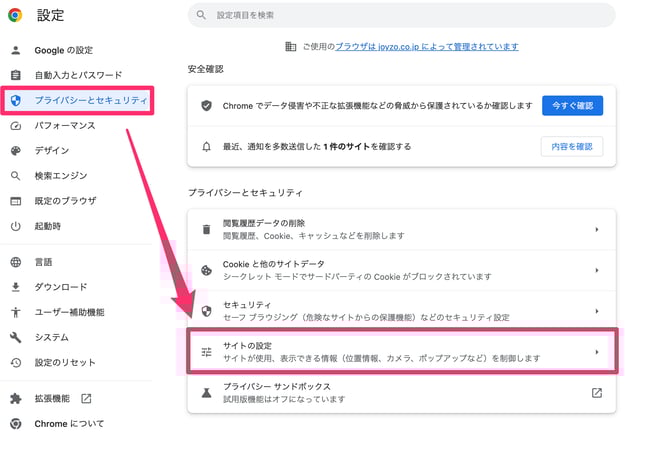Select プライバシーとセキュリティ in sidebar
Viewport: 670px width, 469px height.
click(x=77, y=100)
